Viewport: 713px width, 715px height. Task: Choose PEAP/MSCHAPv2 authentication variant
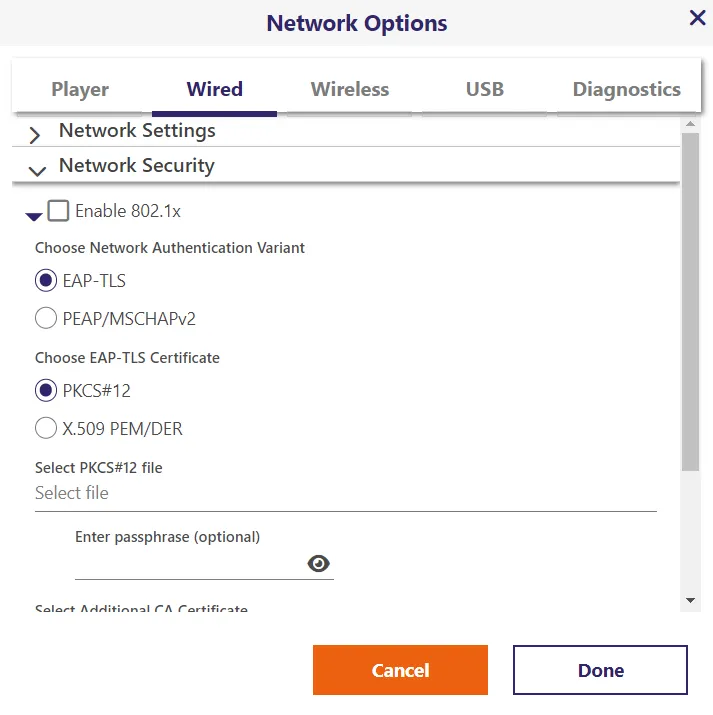click(x=46, y=318)
